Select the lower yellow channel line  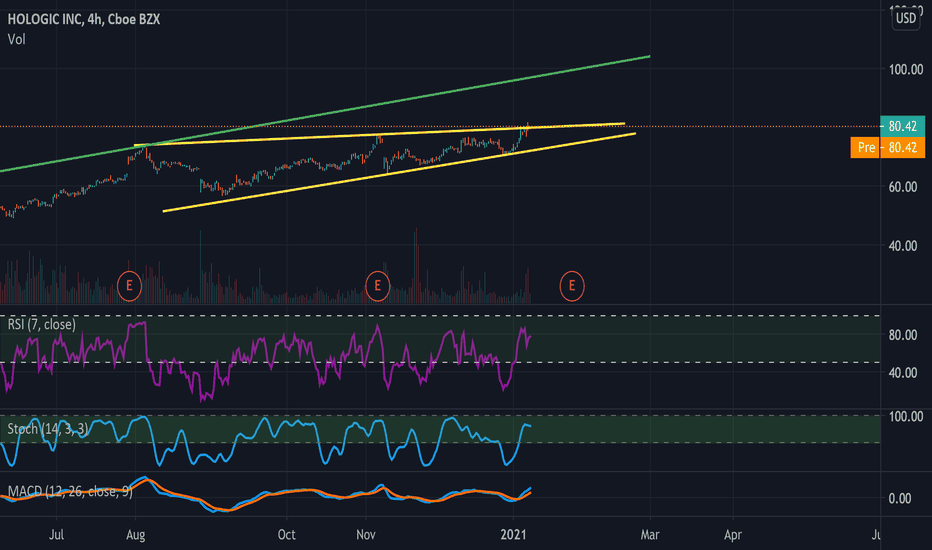click(399, 172)
